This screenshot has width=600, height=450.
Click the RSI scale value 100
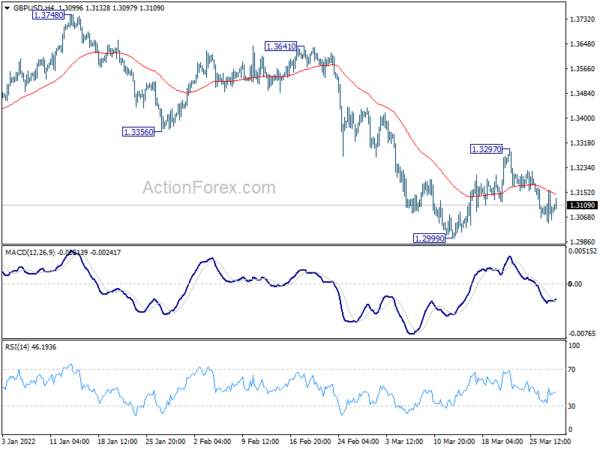(575, 346)
